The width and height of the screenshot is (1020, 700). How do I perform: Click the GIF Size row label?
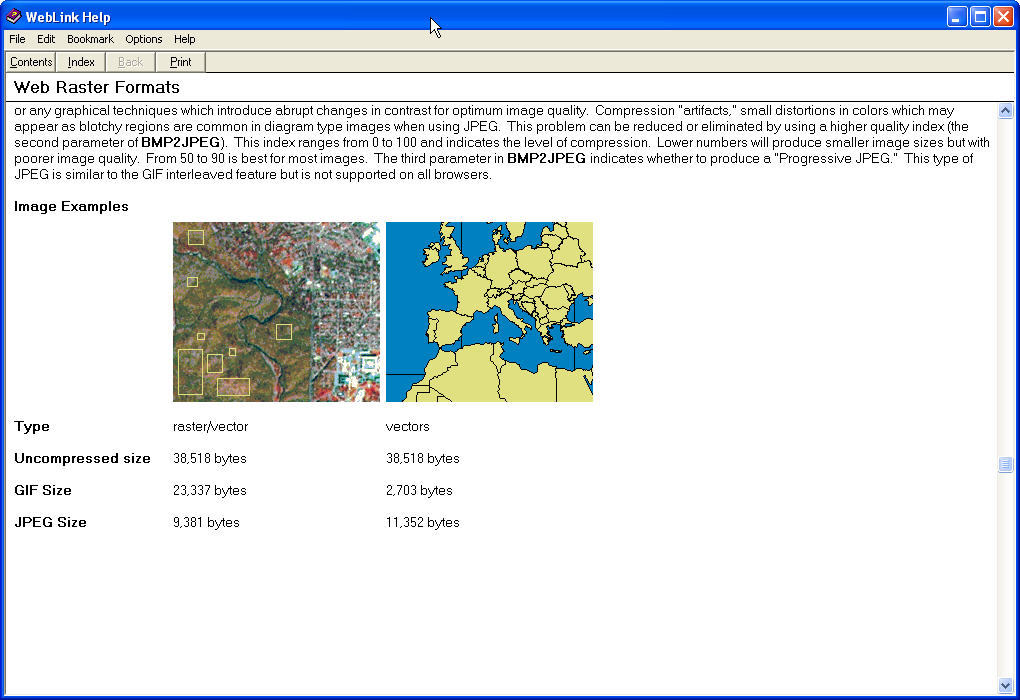click(43, 490)
